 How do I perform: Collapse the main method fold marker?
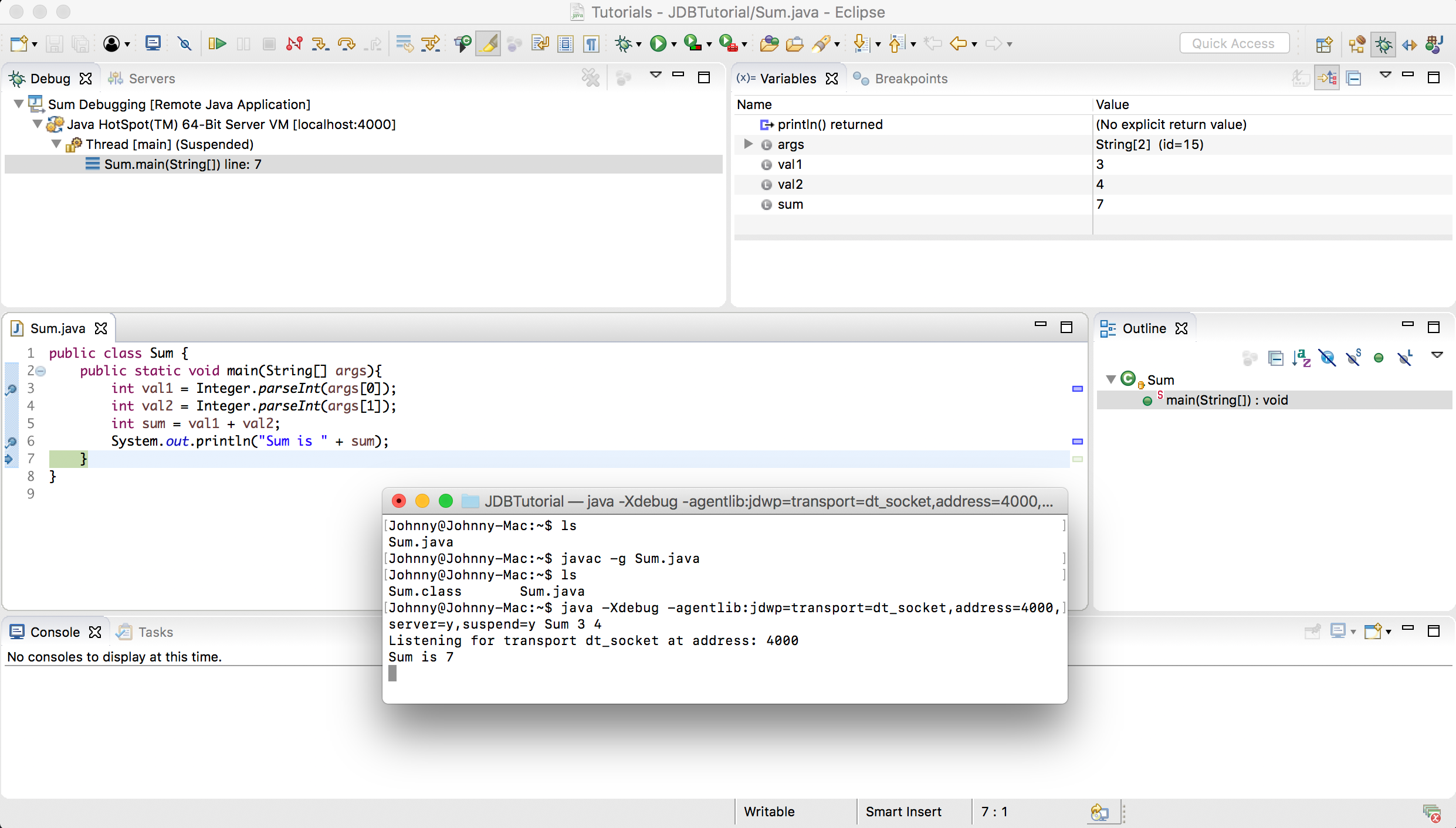point(40,371)
